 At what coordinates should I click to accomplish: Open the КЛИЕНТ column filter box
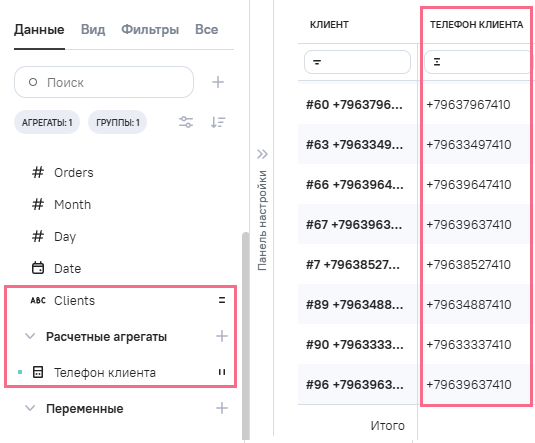click(357, 62)
